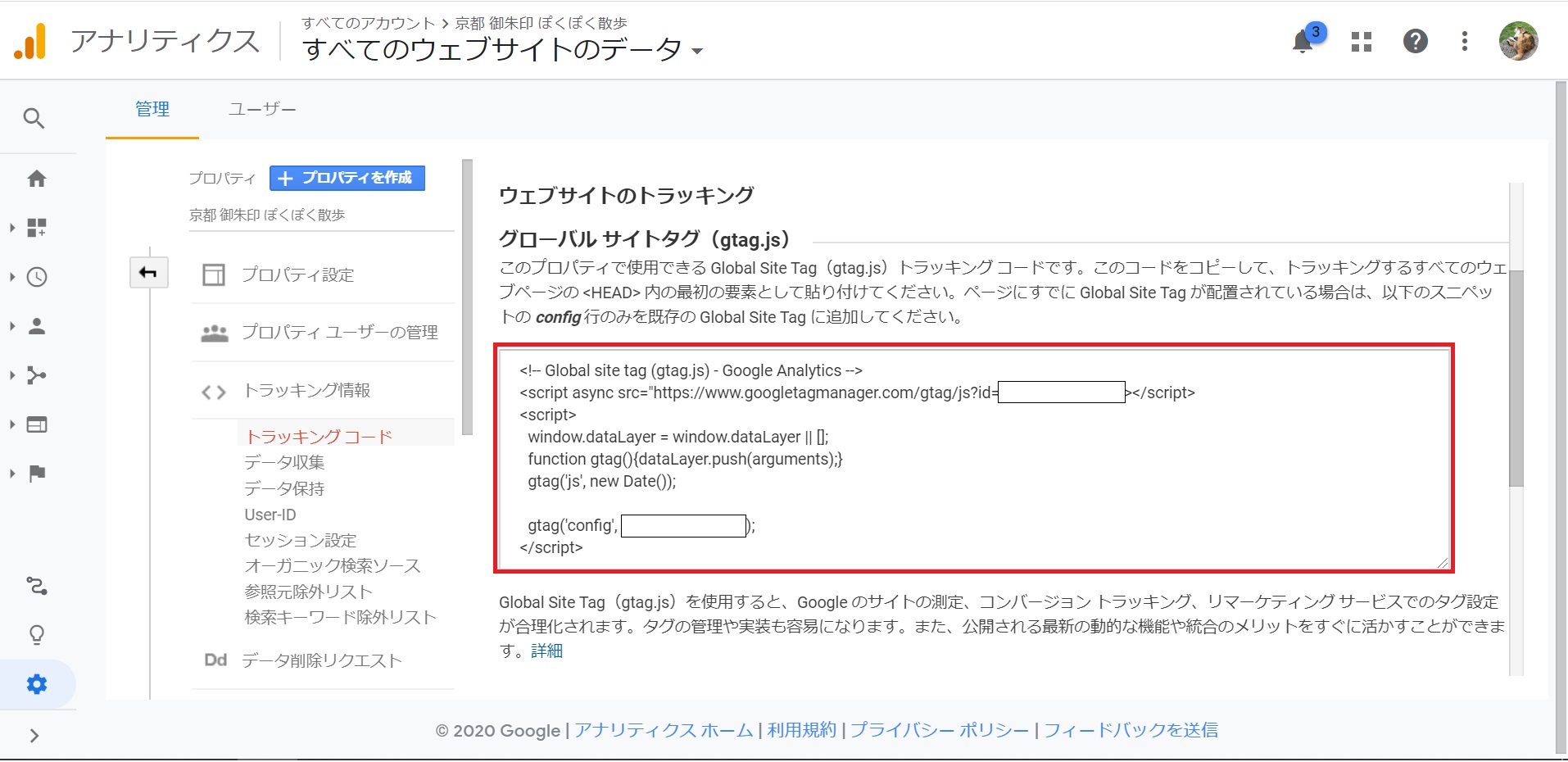
Task: Open プロパティ ユーザーの管理
Action: (340, 332)
